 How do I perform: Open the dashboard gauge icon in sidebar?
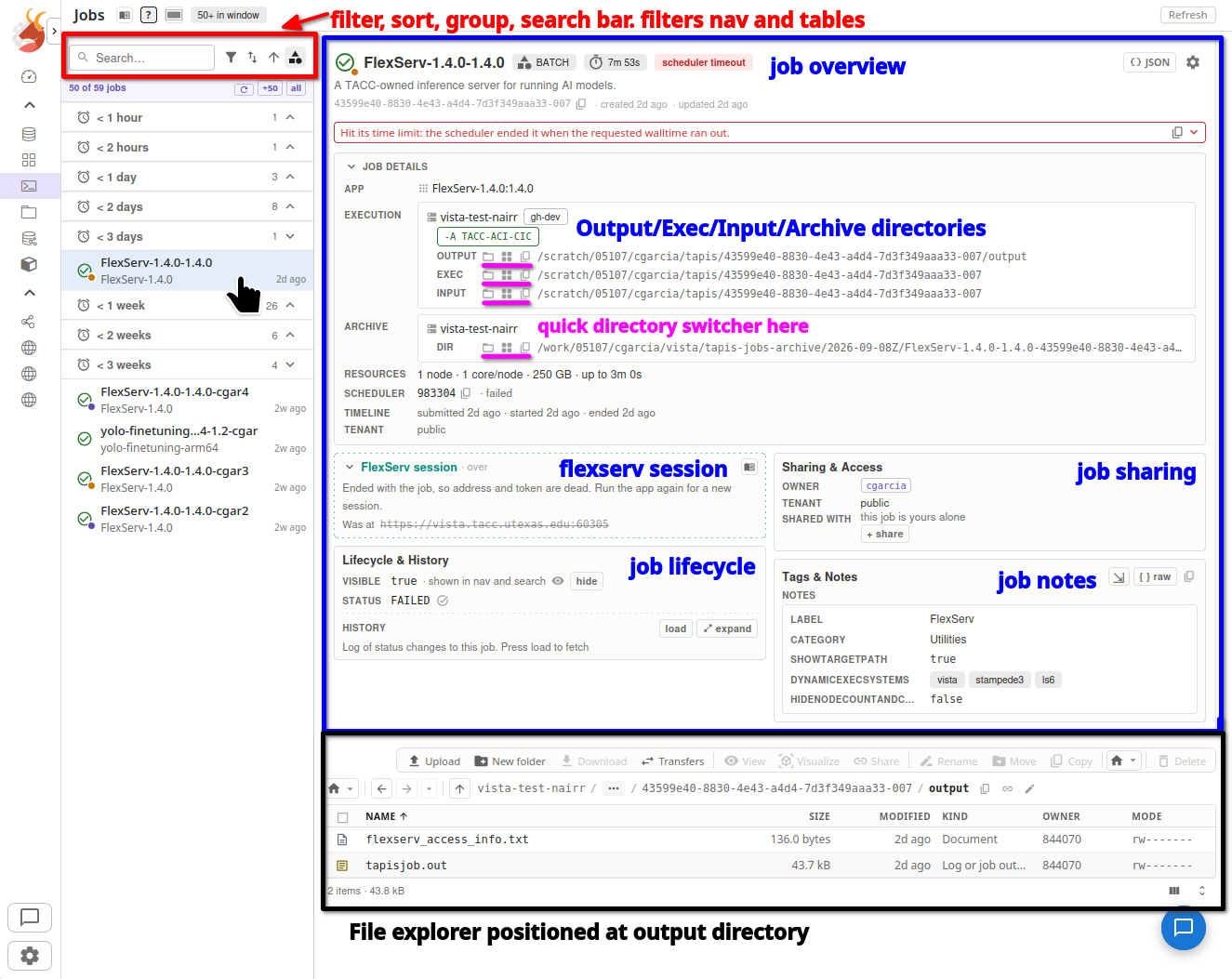coord(29,76)
